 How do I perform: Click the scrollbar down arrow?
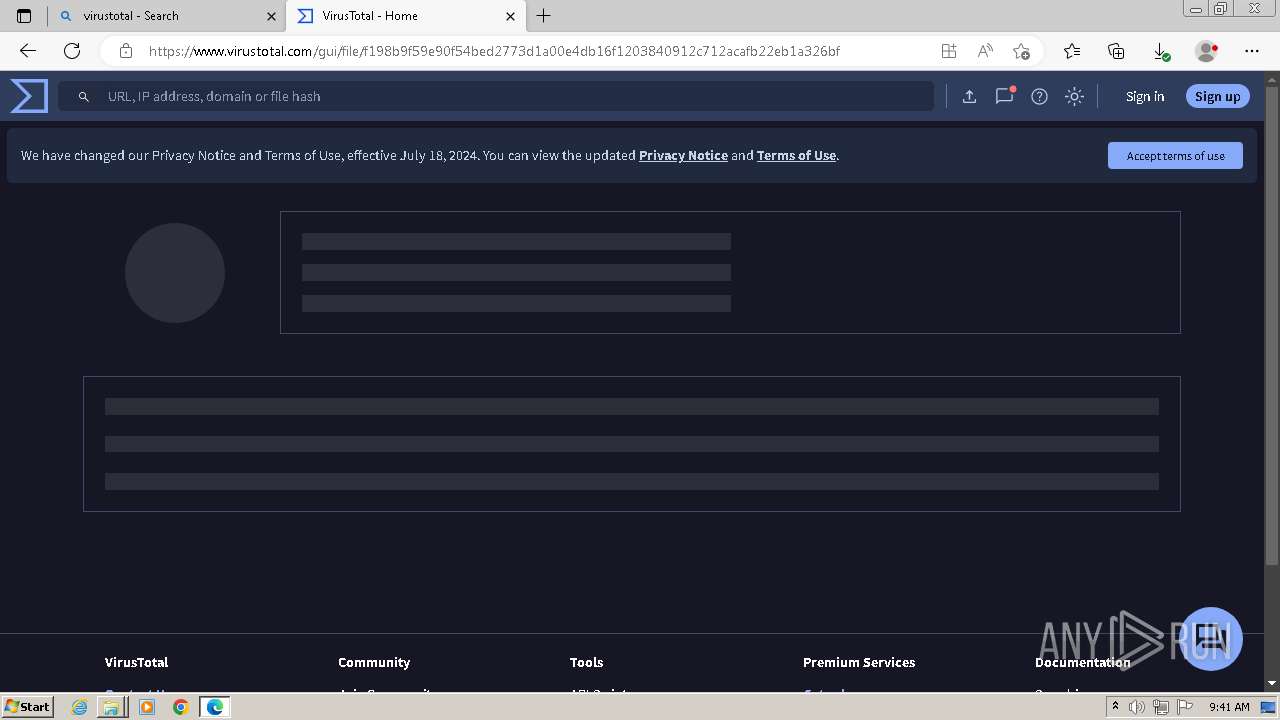pyautogui.click(x=1272, y=683)
